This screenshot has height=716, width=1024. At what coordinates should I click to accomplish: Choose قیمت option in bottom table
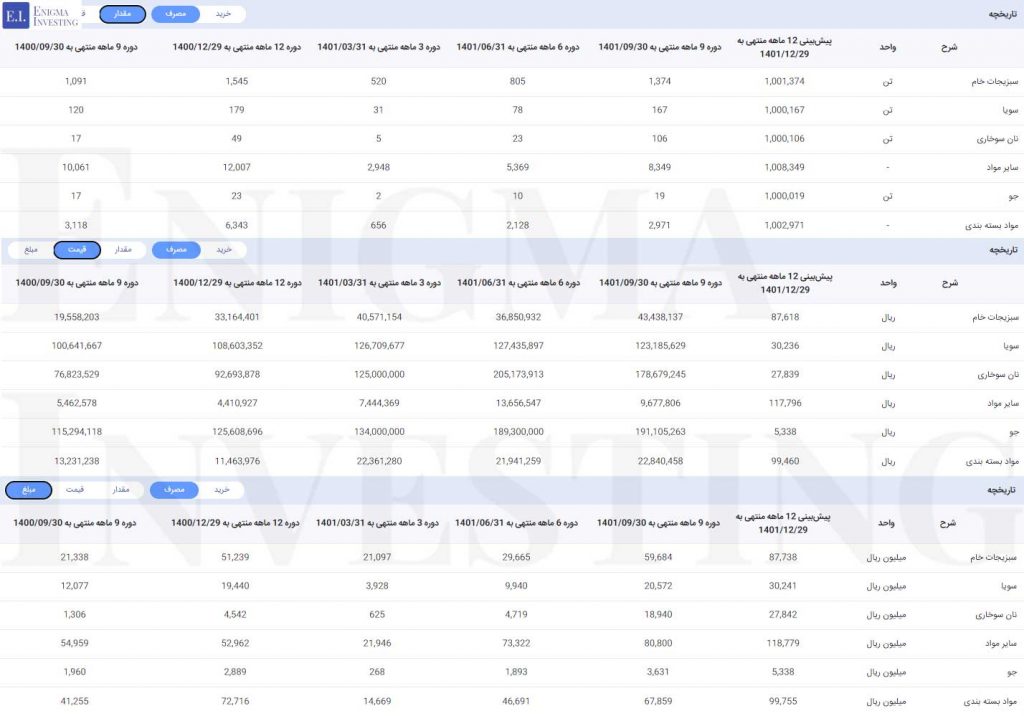[75, 490]
